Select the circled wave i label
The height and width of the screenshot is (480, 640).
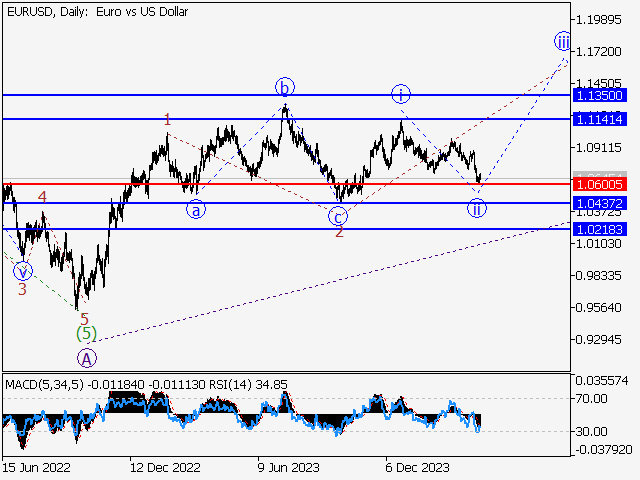click(401, 94)
